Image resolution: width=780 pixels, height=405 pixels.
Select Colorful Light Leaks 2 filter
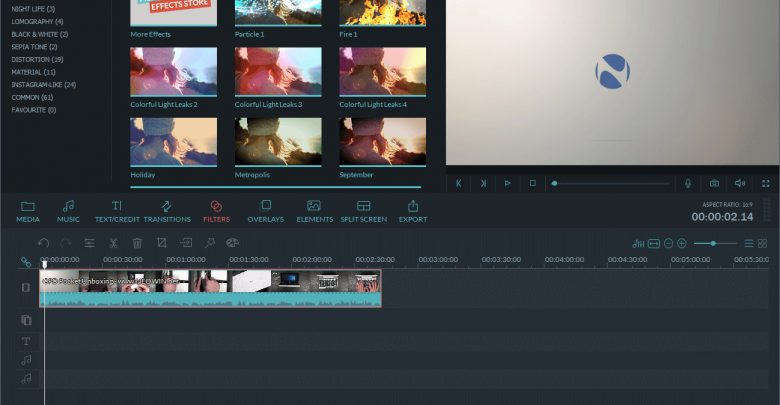tap(174, 72)
